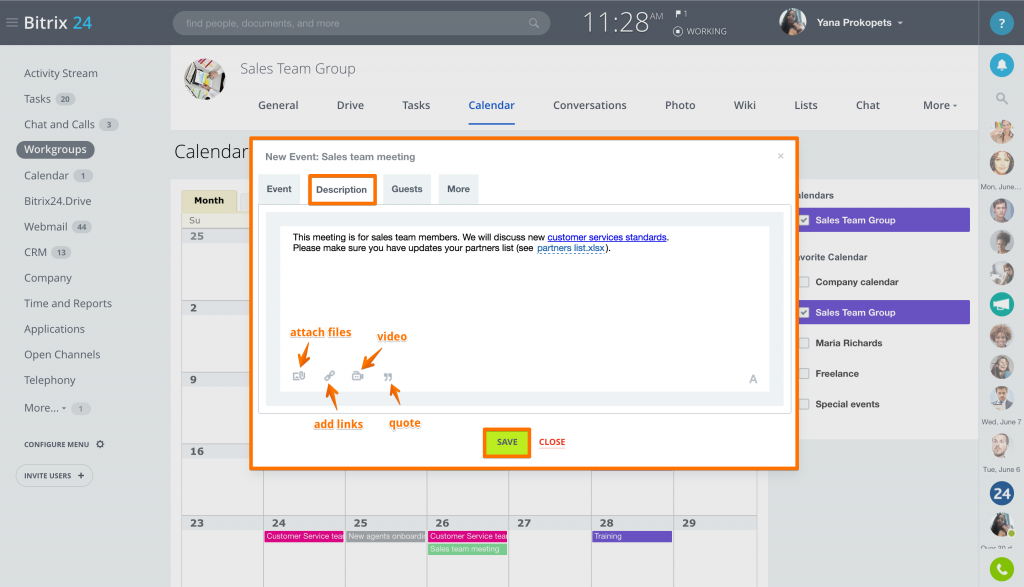Click Yana Prokopets profile photo
This screenshot has height=587, width=1024.
tap(792, 22)
